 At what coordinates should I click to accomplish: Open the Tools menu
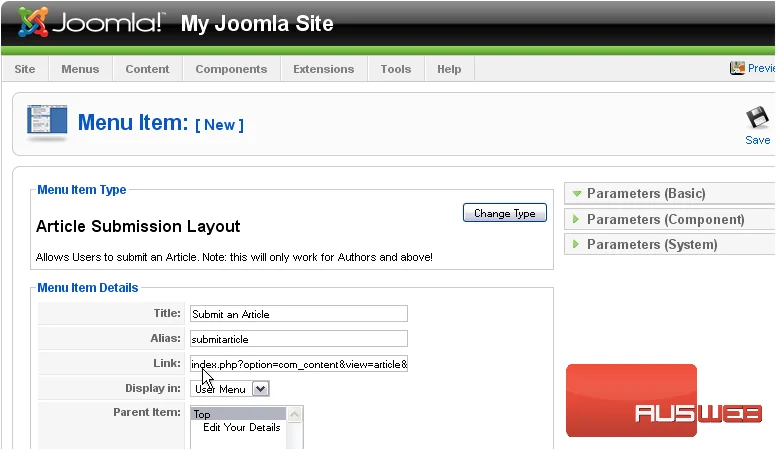tap(396, 69)
